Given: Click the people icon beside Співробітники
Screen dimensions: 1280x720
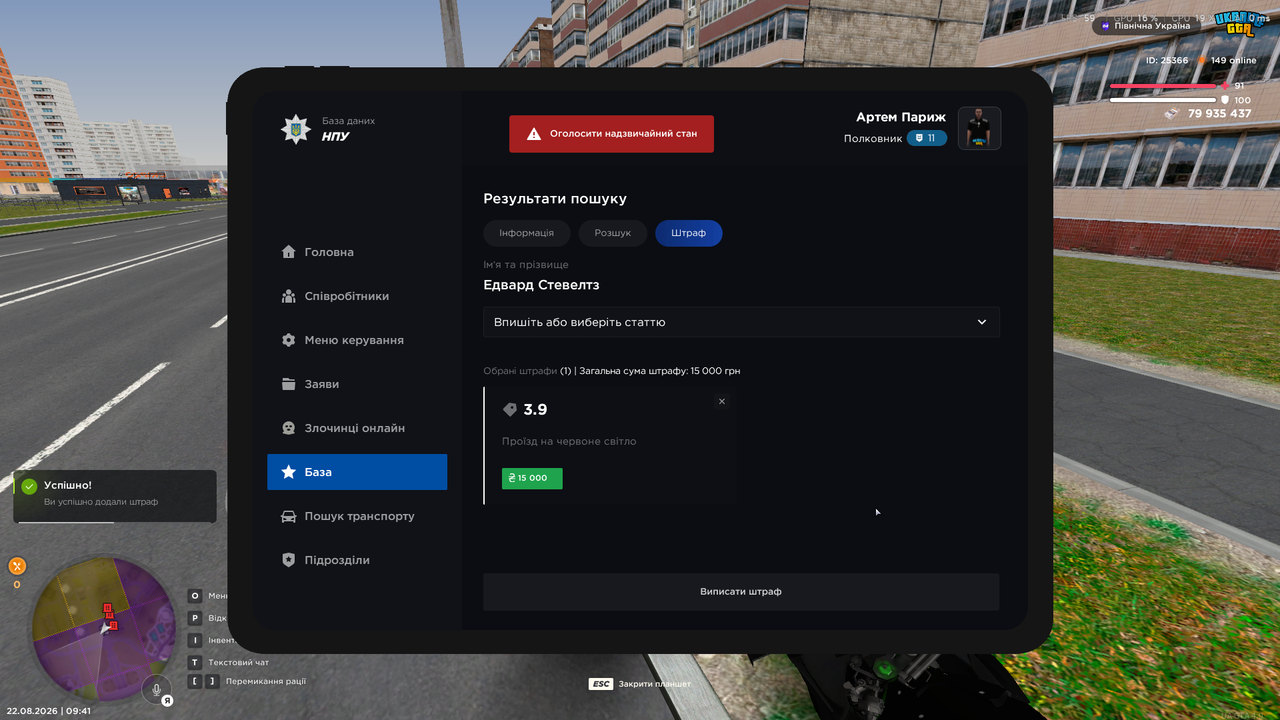Looking at the screenshot, I should [x=289, y=296].
